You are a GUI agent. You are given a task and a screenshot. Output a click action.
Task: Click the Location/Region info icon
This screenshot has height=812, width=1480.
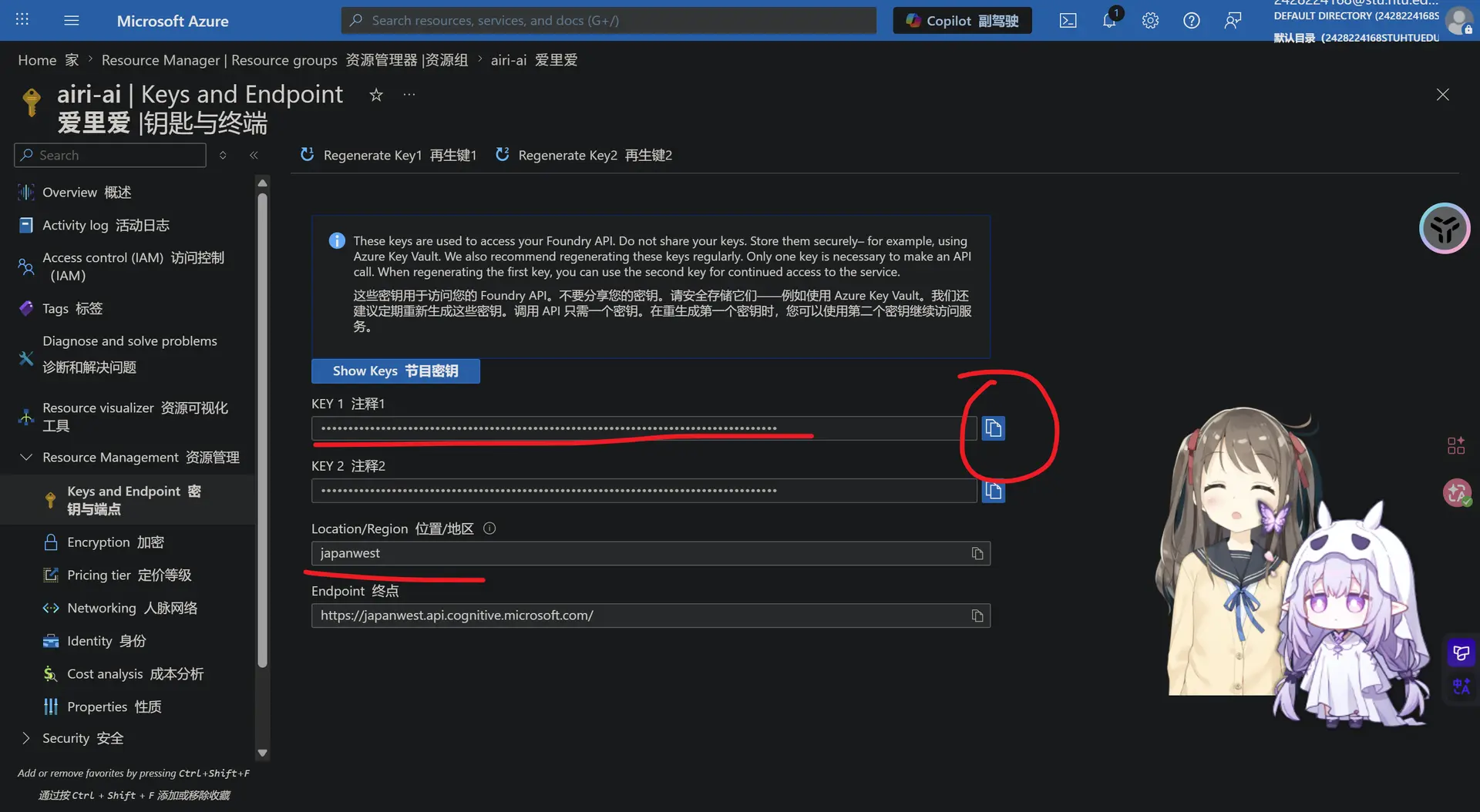(x=489, y=528)
